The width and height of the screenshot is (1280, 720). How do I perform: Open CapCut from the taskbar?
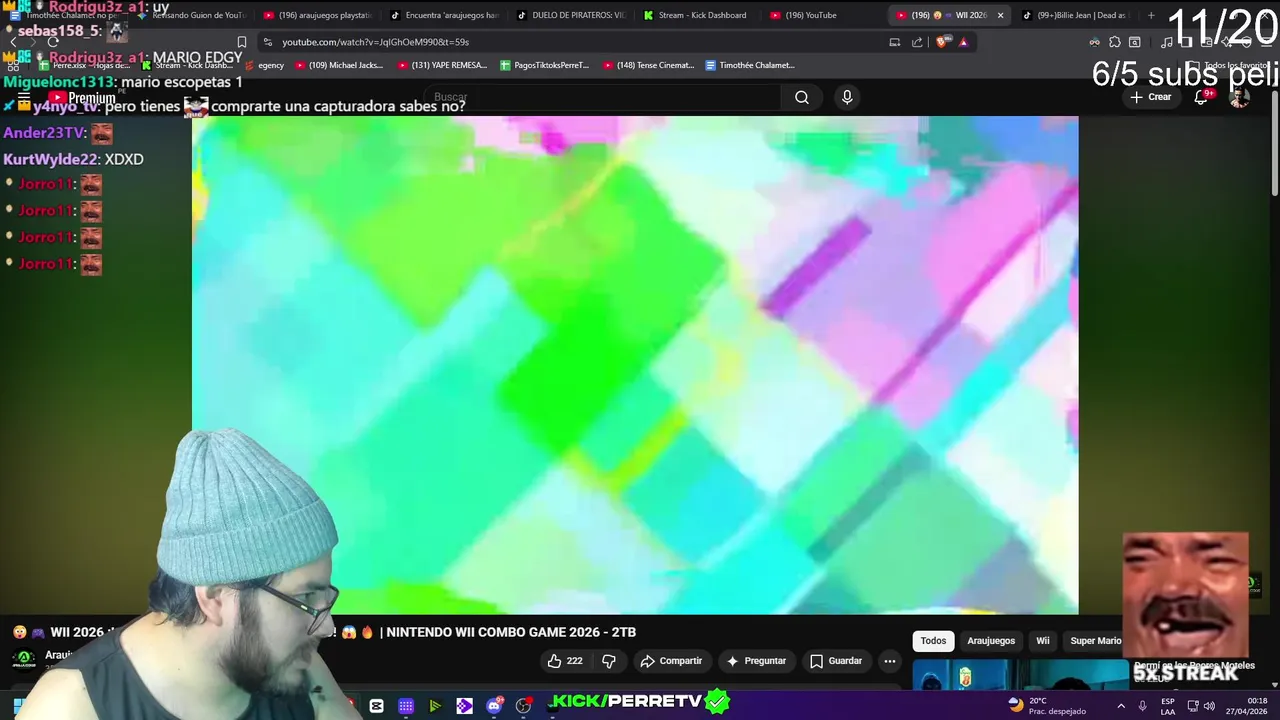click(376, 706)
